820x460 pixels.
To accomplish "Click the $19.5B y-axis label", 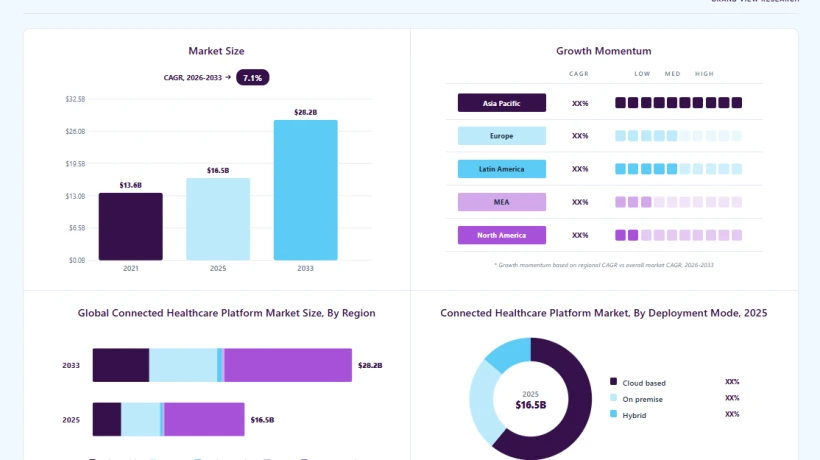I will (x=75, y=164).
